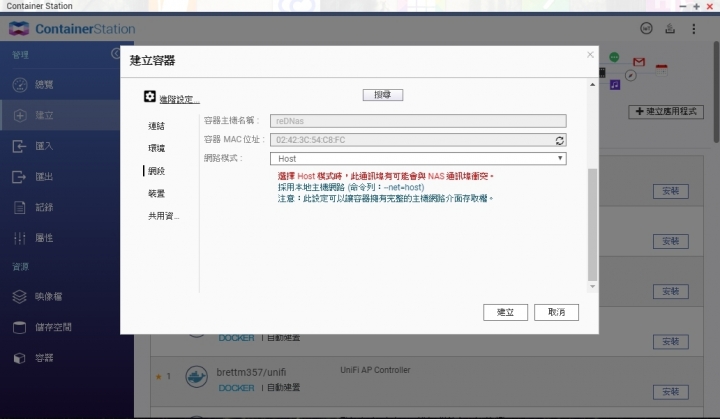Click the compass icon in background
The height and width of the screenshot is (419, 720).
click(630, 75)
